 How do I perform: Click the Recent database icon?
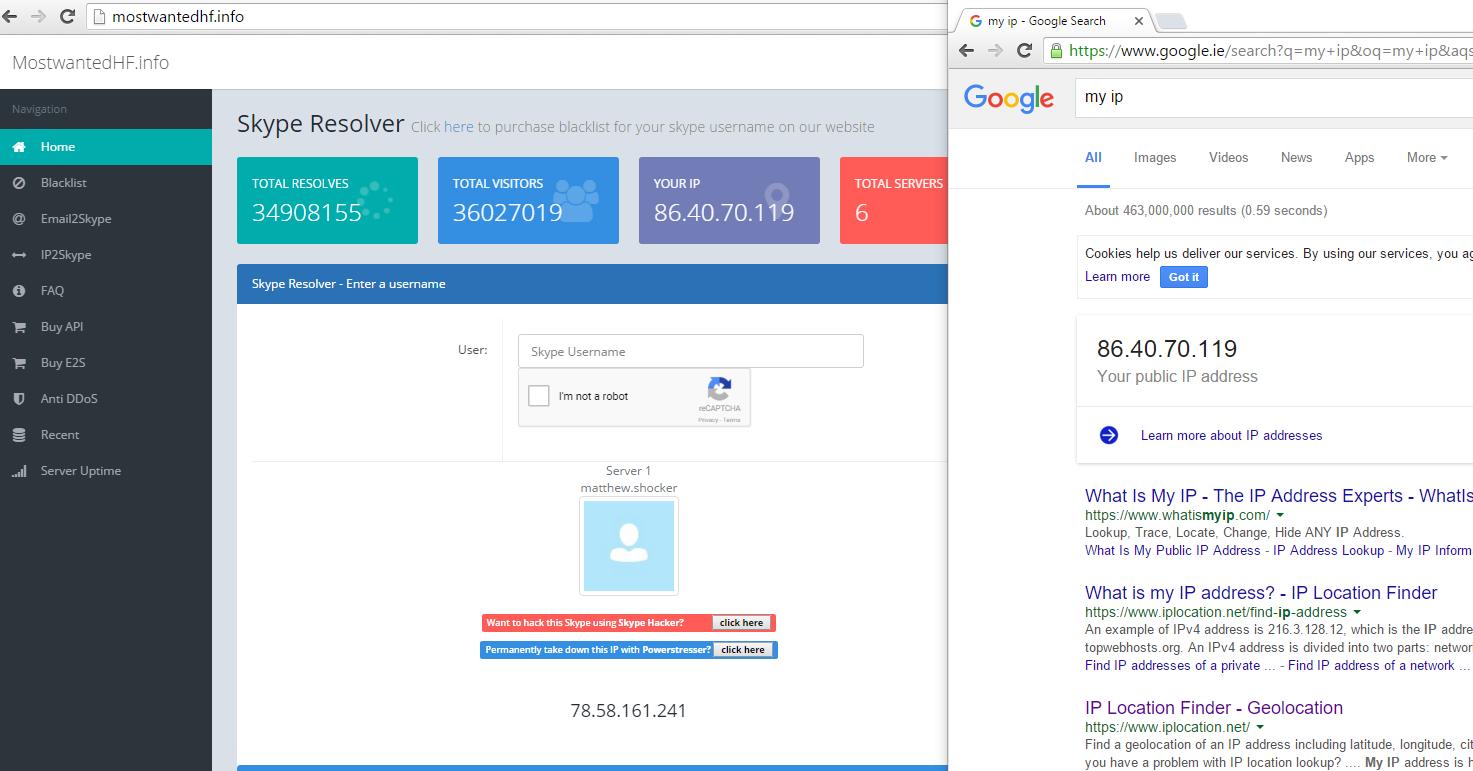pos(19,435)
